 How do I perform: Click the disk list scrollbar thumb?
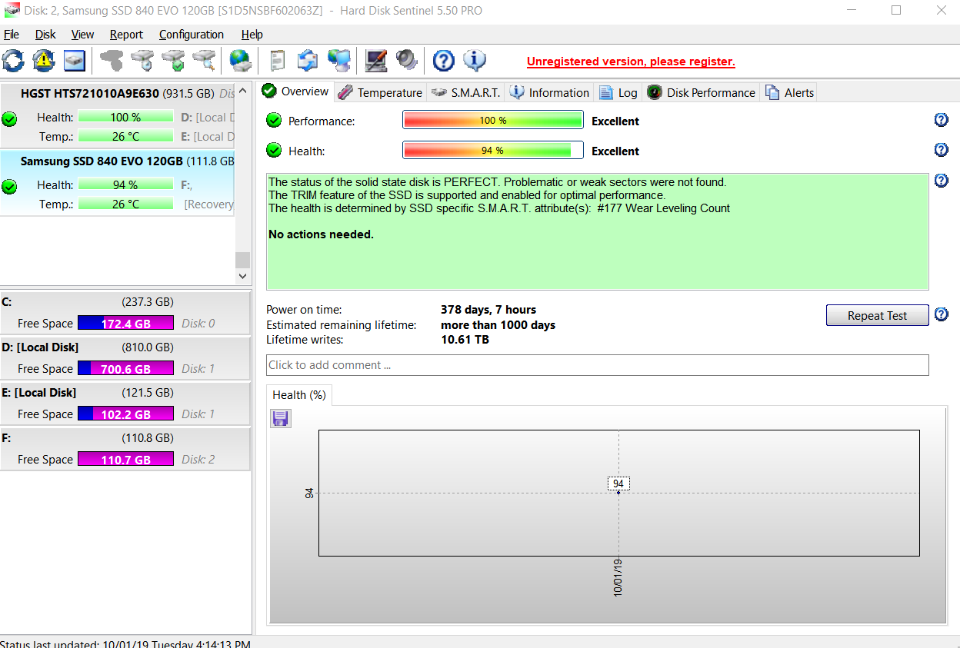(x=242, y=260)
